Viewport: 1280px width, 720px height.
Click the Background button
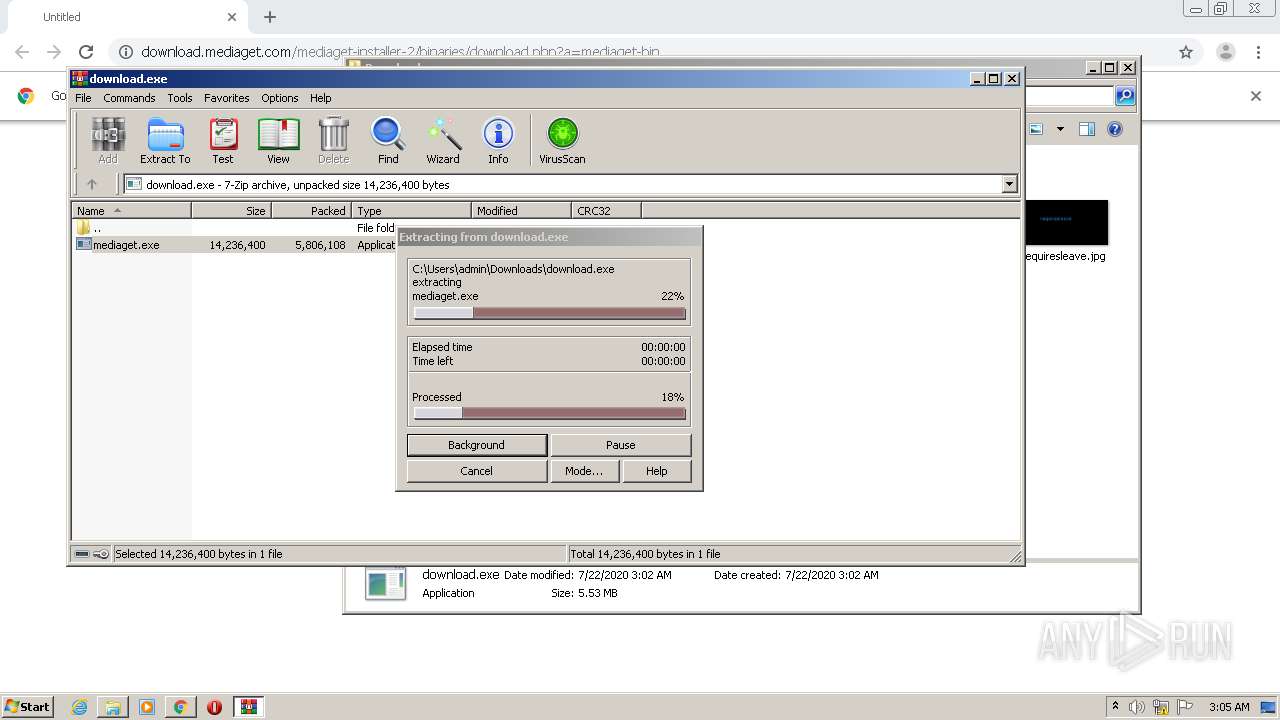[477, 445]
